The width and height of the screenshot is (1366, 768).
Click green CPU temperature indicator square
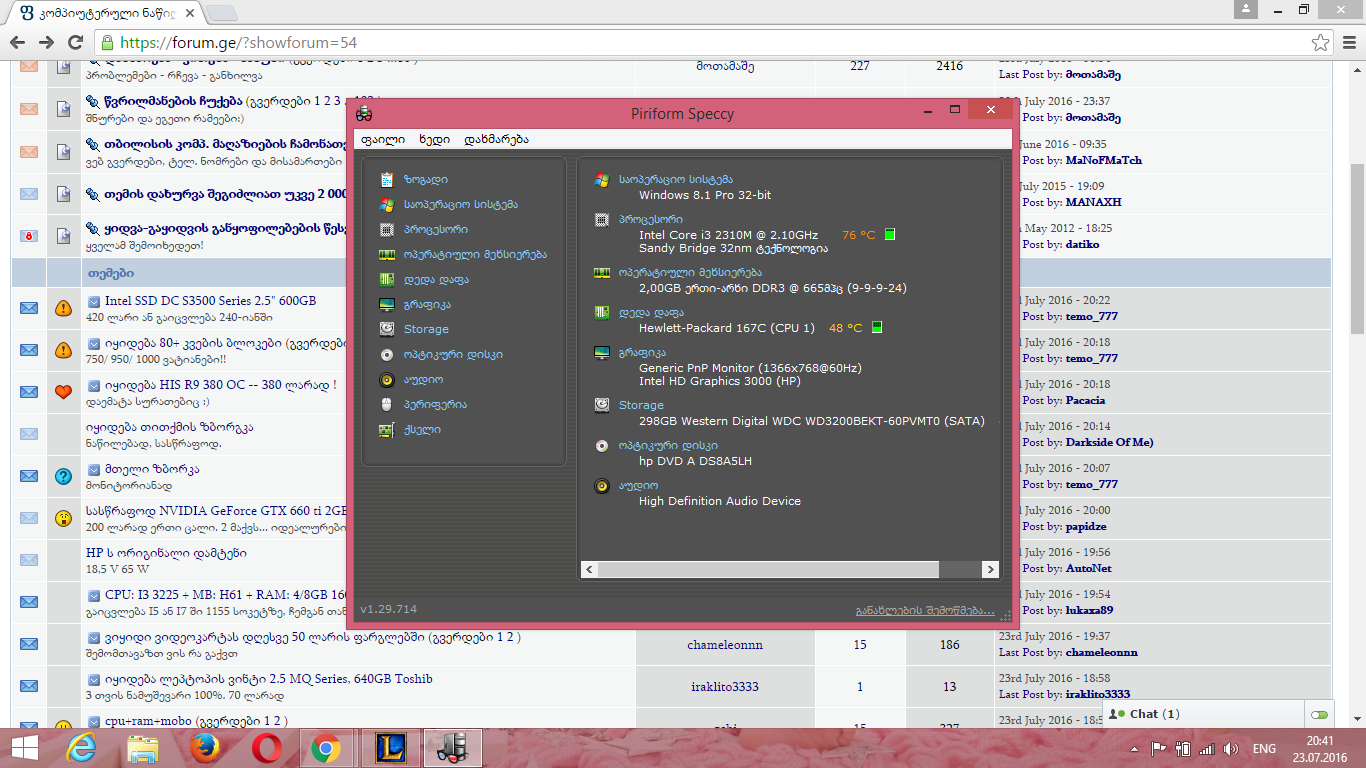tap(890, 235)
